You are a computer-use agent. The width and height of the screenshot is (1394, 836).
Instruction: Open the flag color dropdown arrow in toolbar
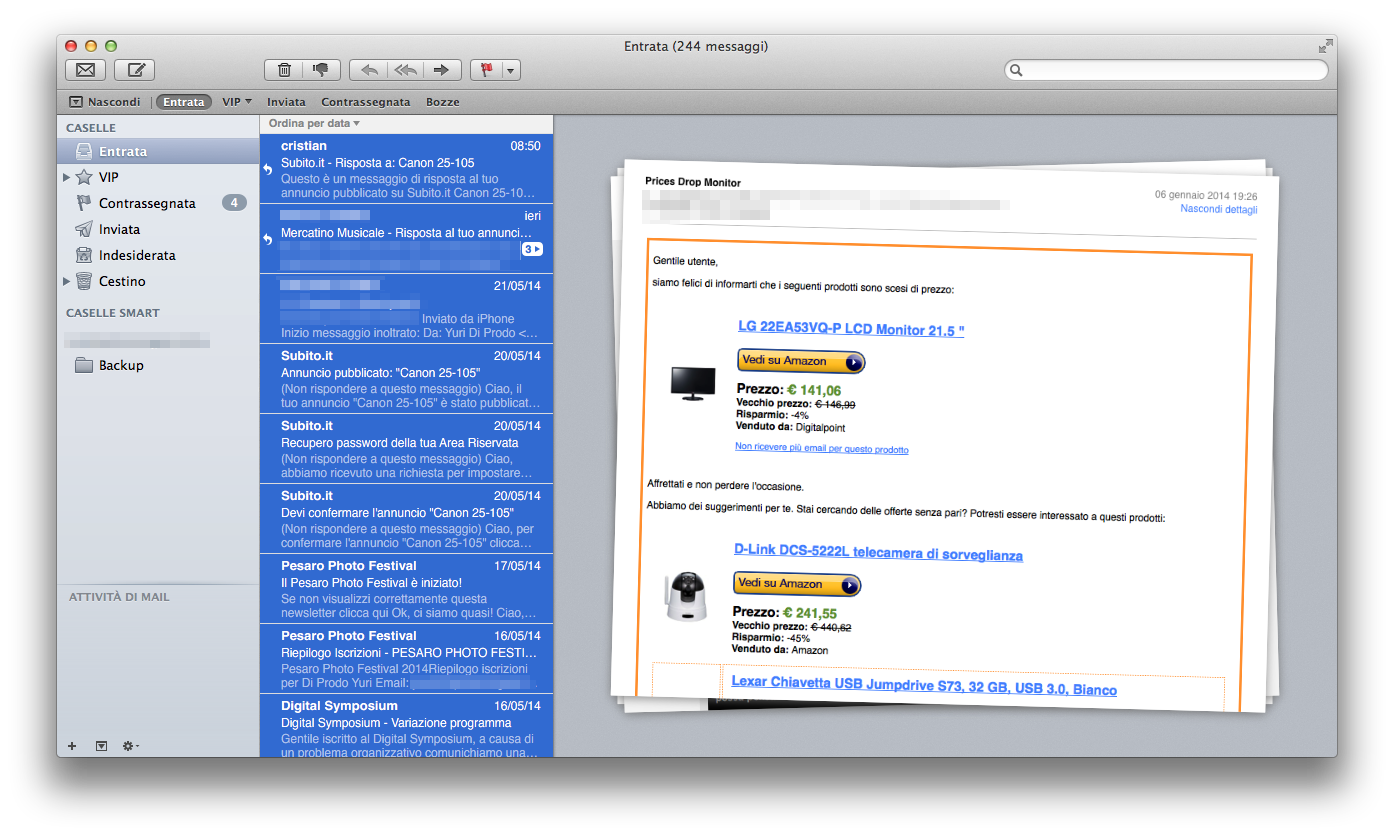(512, 70)
